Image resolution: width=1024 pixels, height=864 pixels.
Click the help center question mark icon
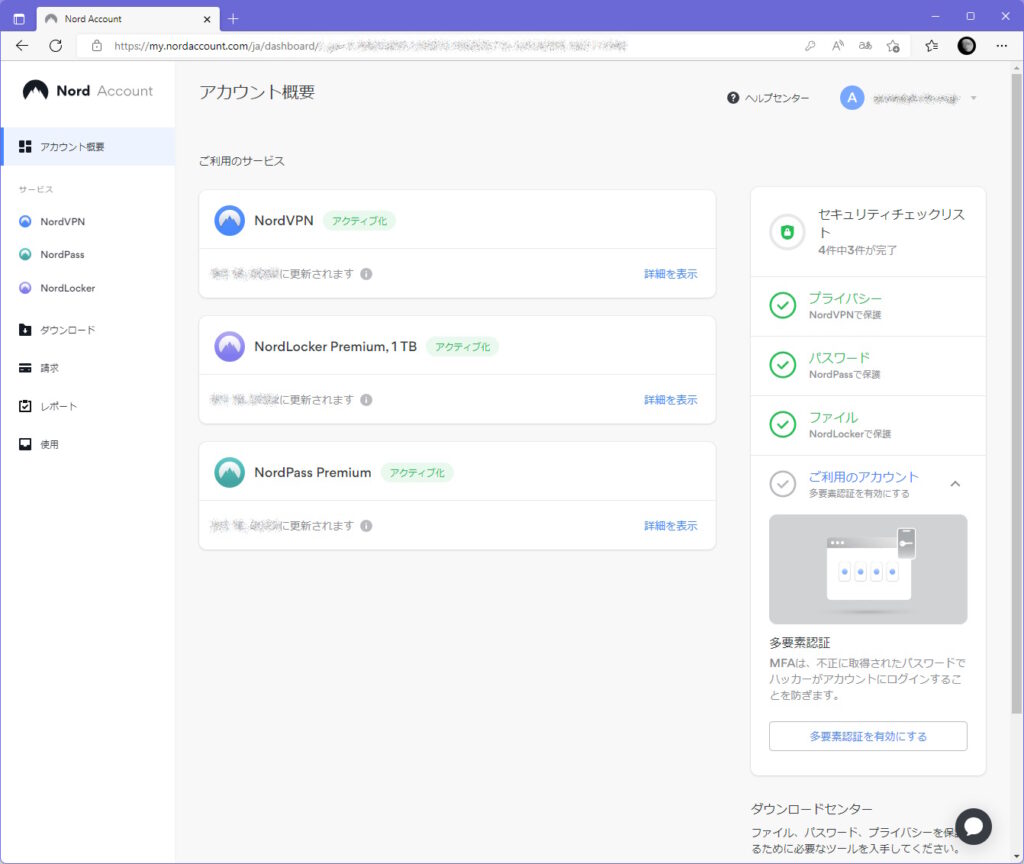click(x=733, y=98)
